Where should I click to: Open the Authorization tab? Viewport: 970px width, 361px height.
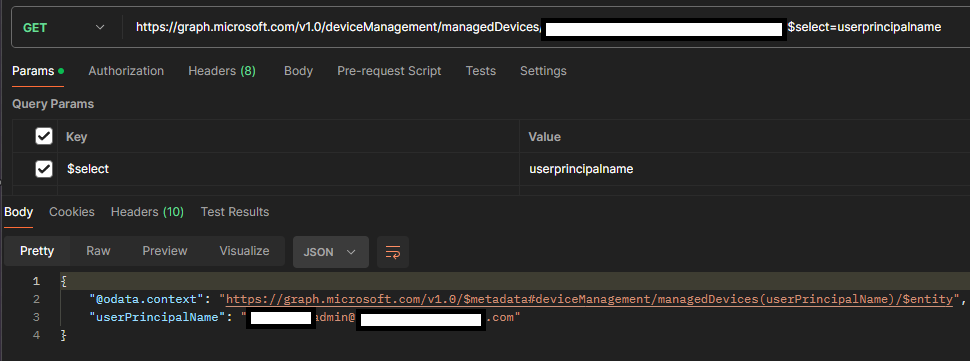pos(126,71)
